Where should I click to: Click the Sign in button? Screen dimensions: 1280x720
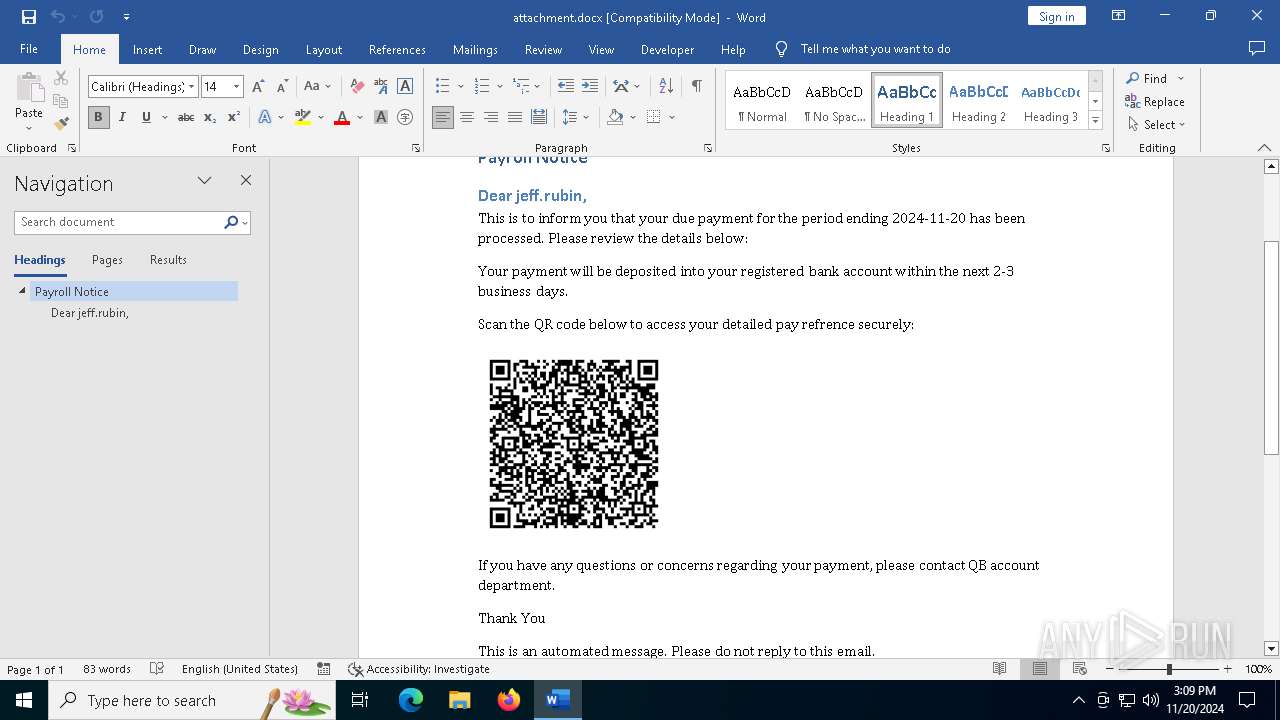pyautogui.click(x=1056, y=16)
